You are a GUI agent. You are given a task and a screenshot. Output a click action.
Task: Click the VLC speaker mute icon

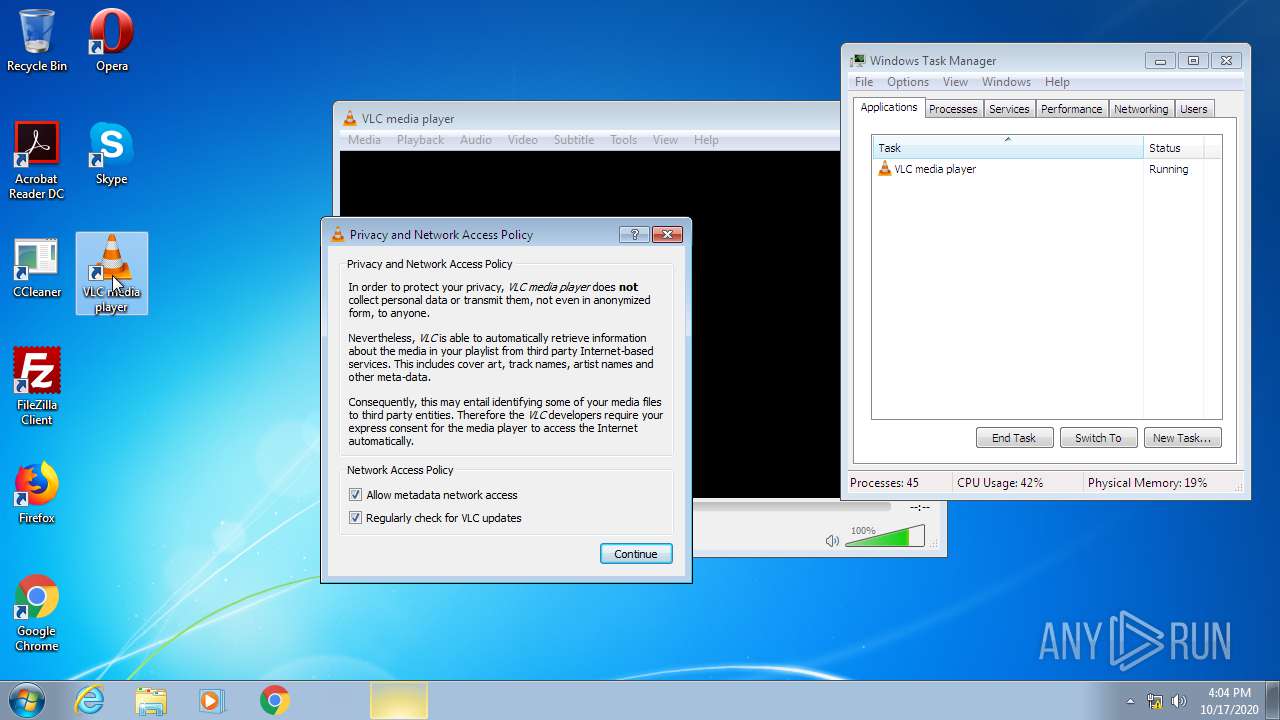click(832, 541)
